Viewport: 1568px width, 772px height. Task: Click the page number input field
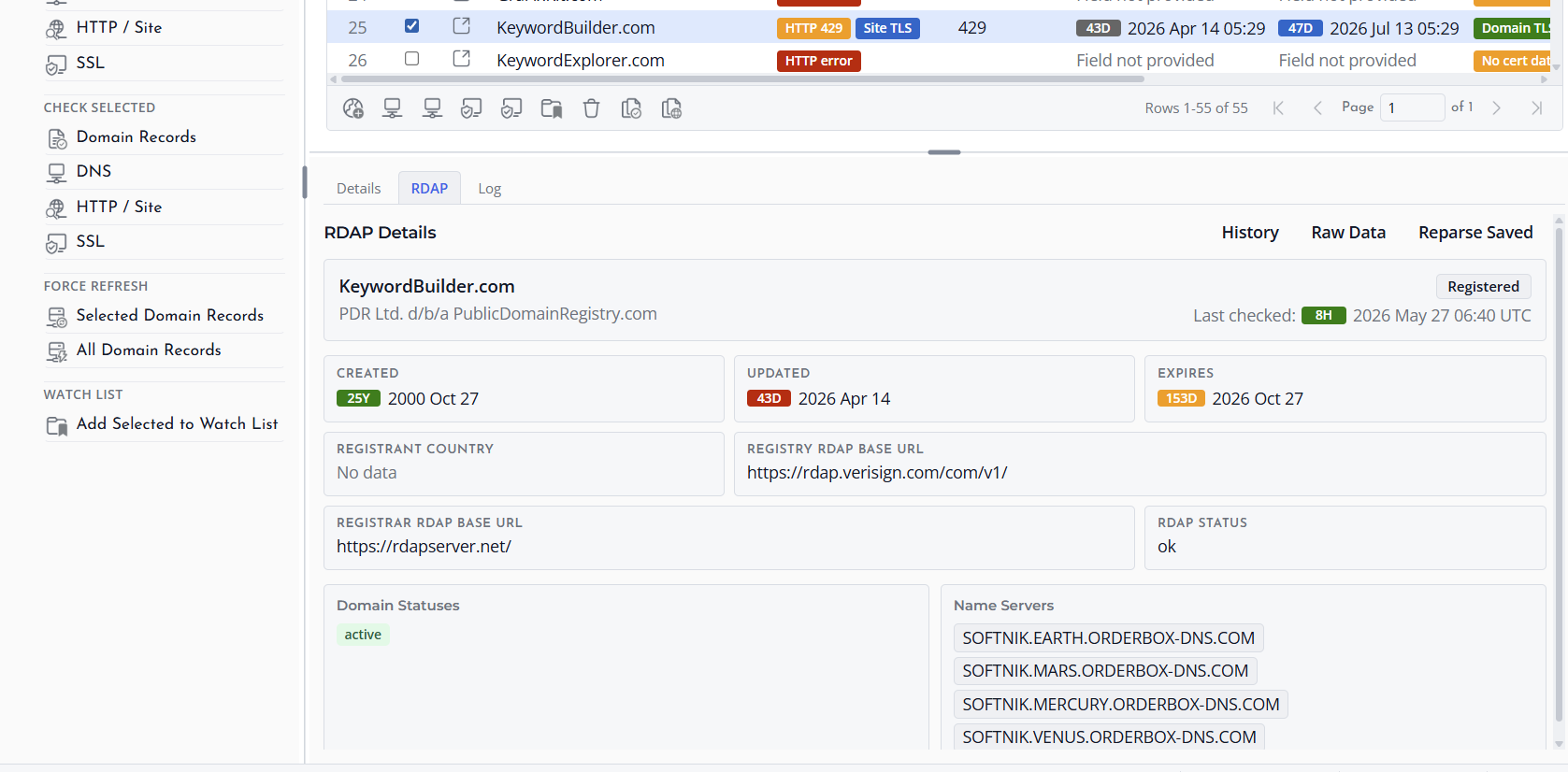(x=1412, y=107)
